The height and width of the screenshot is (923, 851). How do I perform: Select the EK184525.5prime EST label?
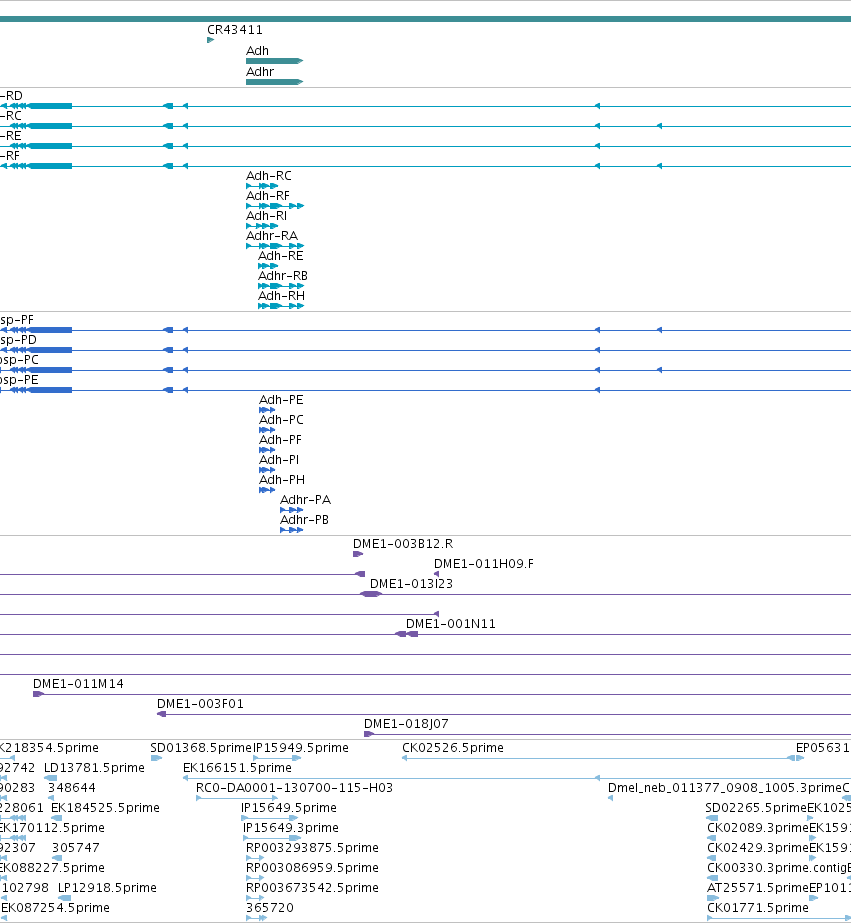click(105, 808)
